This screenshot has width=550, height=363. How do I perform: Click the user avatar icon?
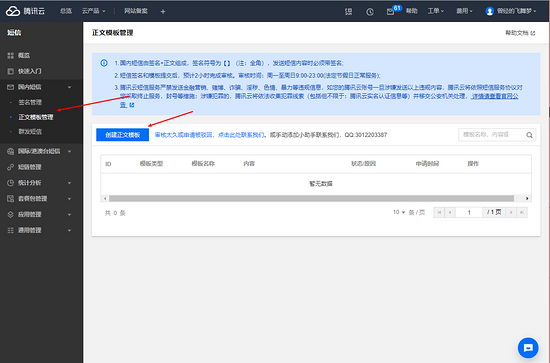(489, 11)
